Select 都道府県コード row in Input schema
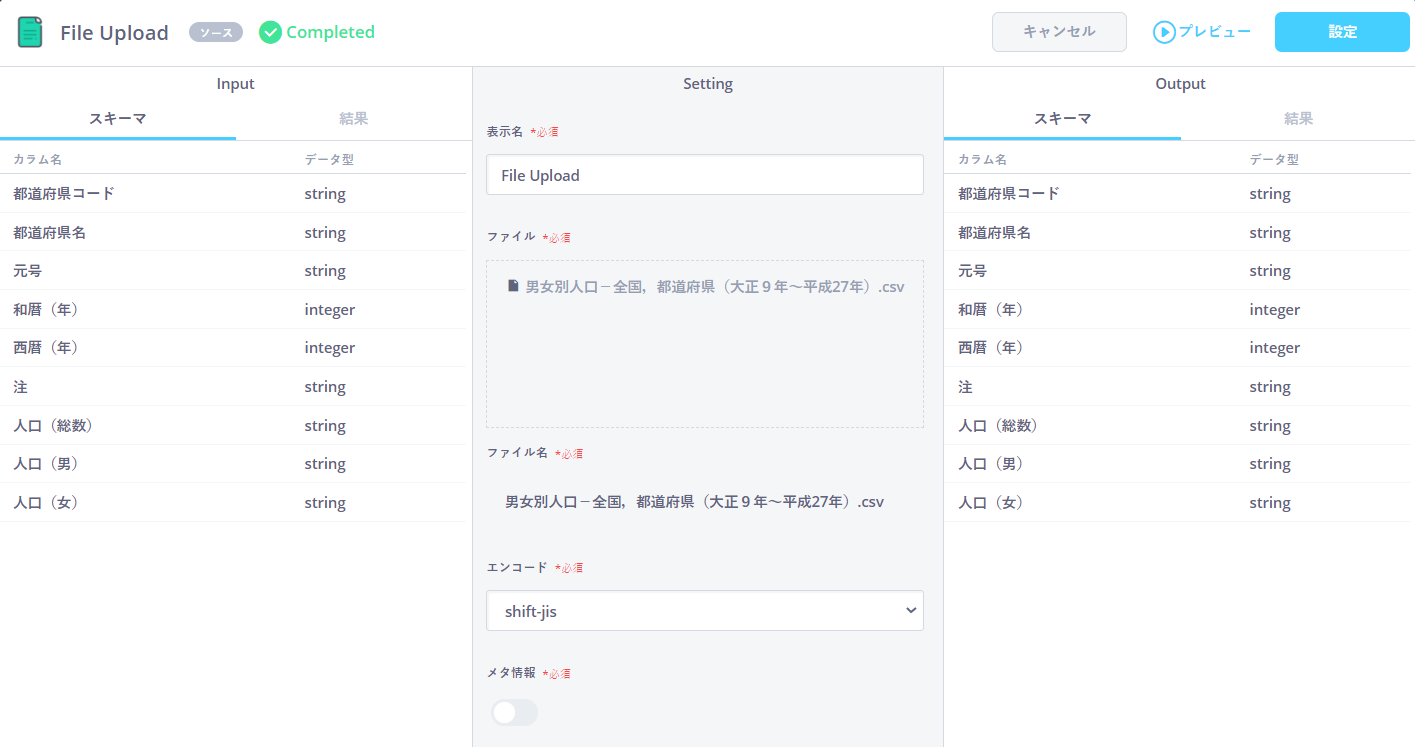The height and width of the screenshot is (747, 1415). click(x=233, y=194)
